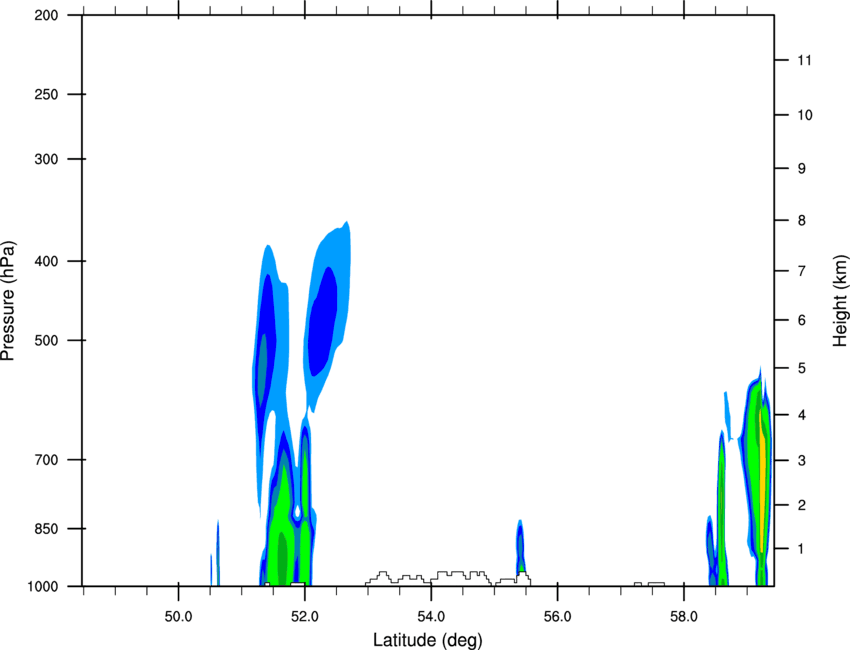Click the 1000 pressure tick label

coord(43,587)
